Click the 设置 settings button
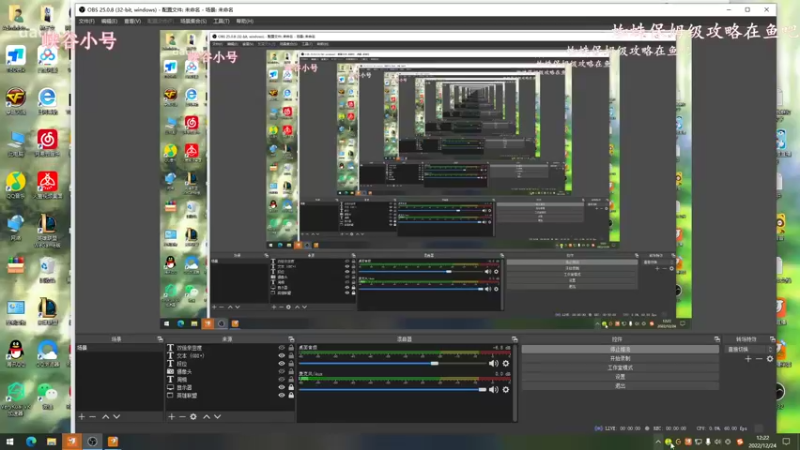800x450 pixels. pos(620,377)
